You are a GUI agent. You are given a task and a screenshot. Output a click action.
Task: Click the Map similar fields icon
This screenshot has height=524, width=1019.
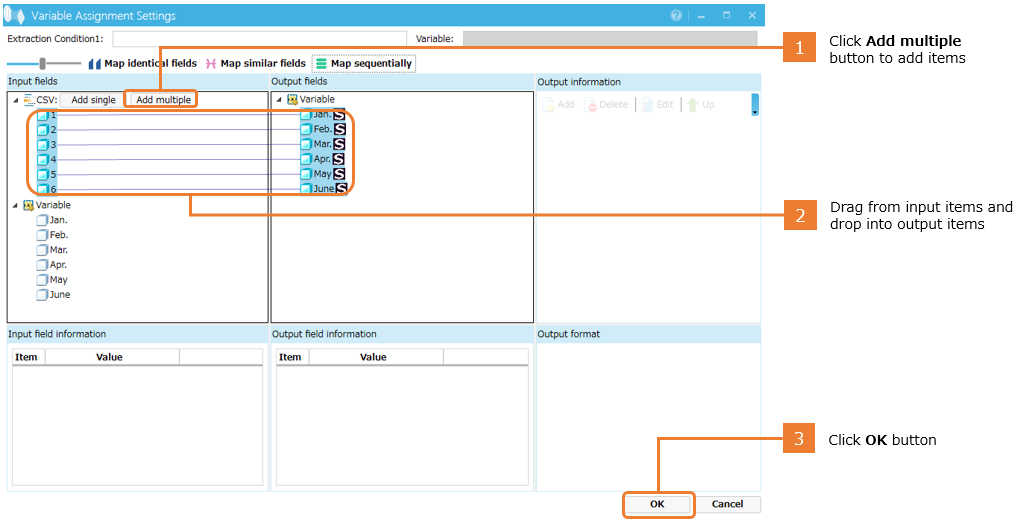[211, 64]
